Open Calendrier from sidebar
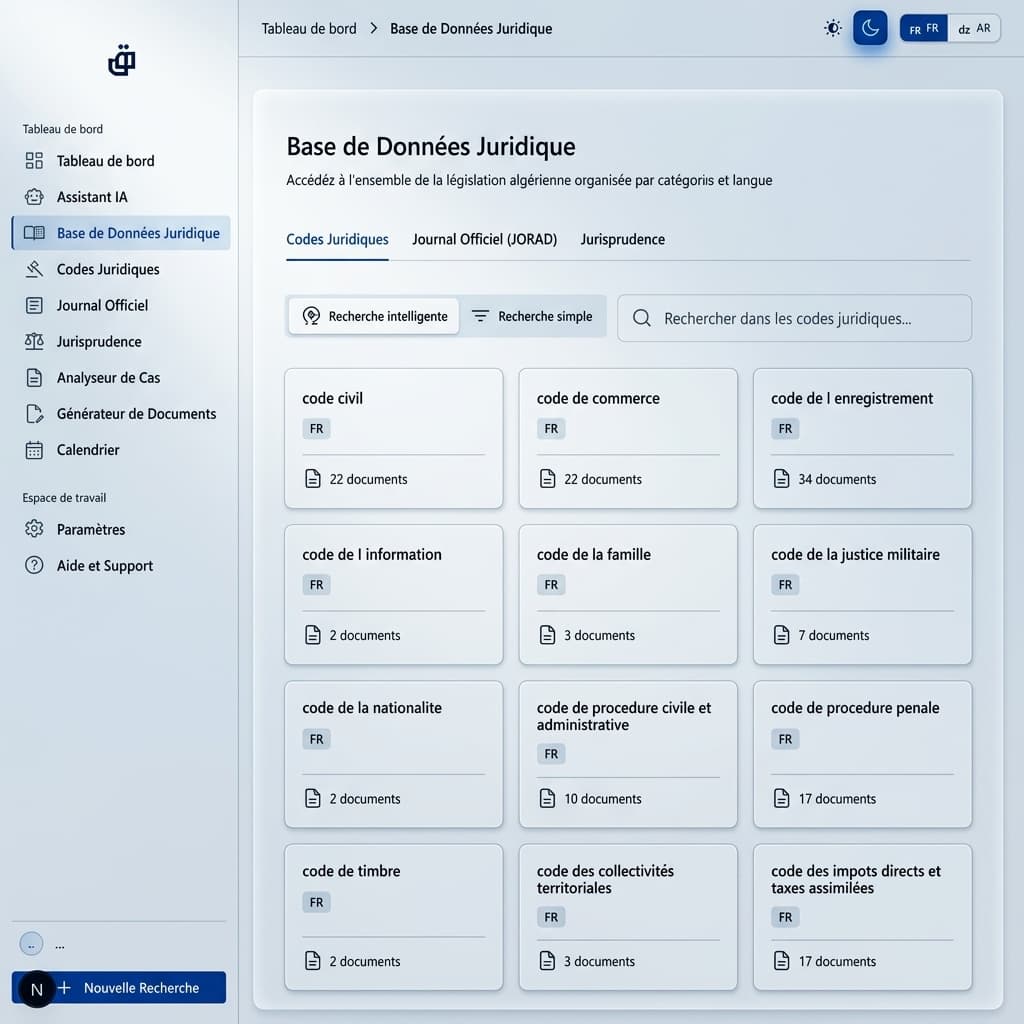 pyautogui.click(x=121, y=450)
